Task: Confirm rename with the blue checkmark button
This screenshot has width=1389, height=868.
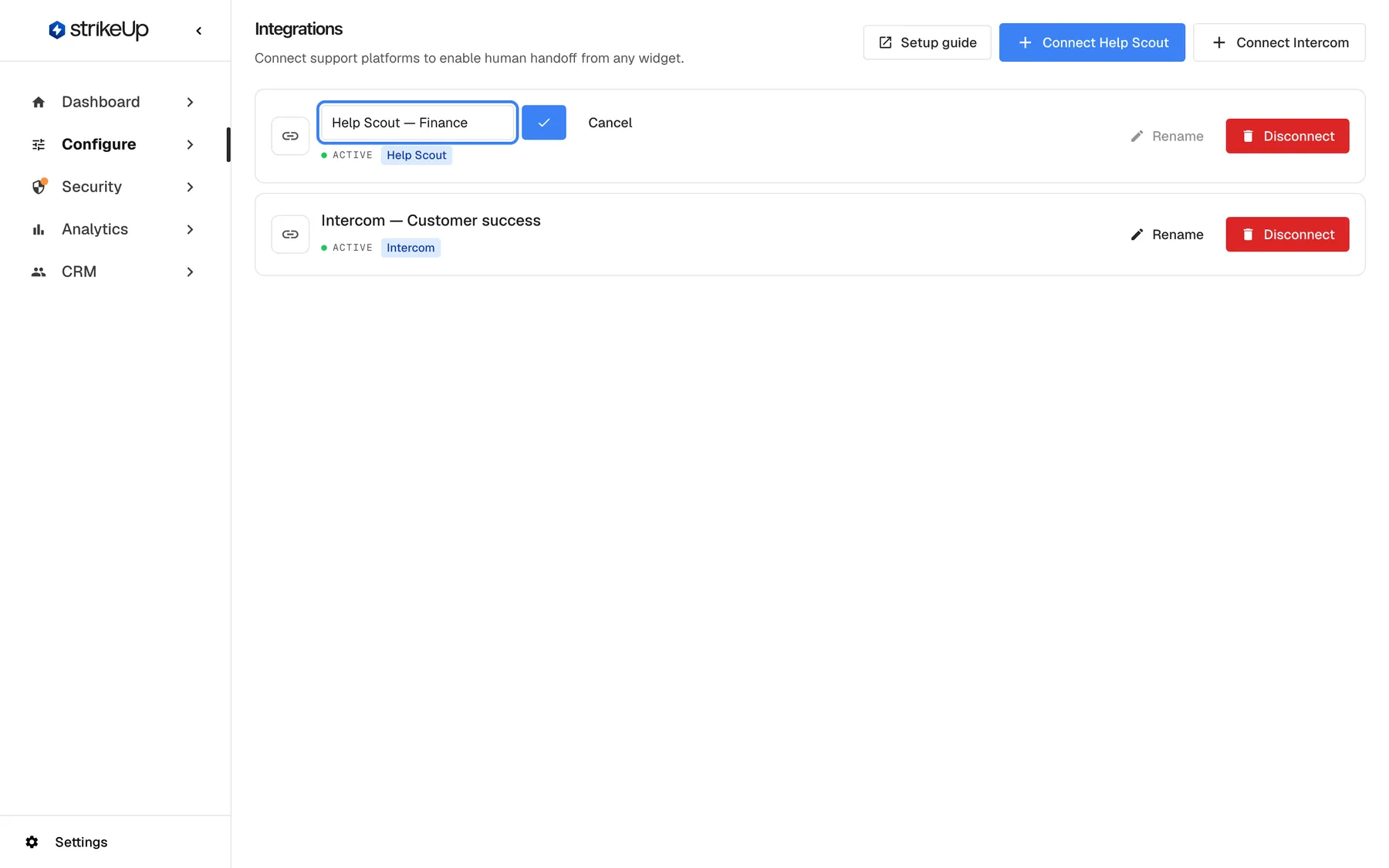Action: pos(544,123)
